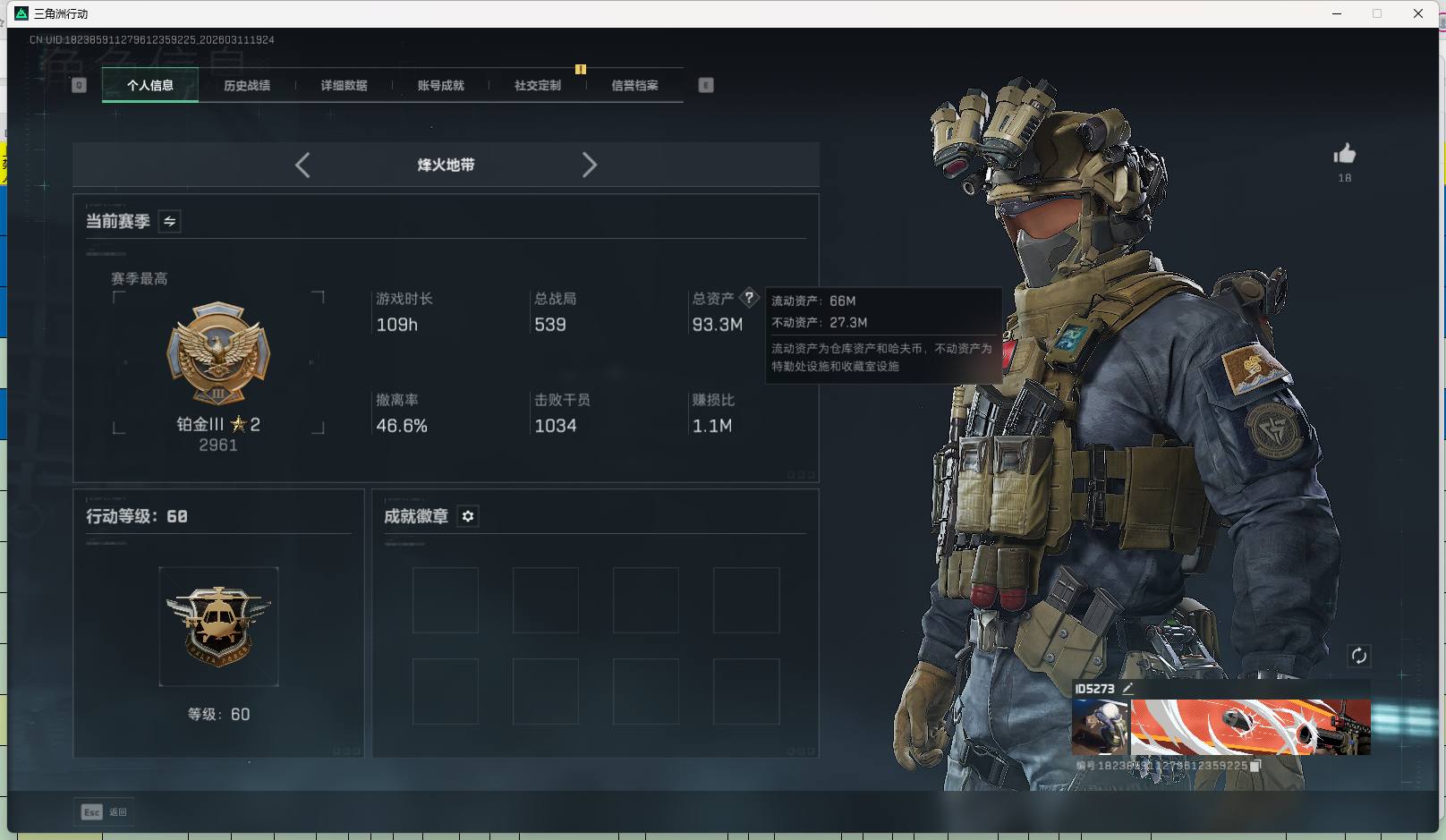
Task: Edit the ID5273 name with pencil icon
Action: 1127,688
